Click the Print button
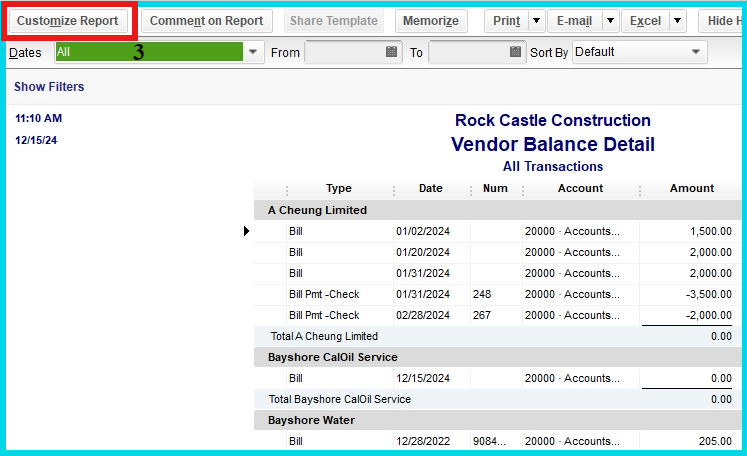Viewport: 747px width, 456px height. pos(506,21)
